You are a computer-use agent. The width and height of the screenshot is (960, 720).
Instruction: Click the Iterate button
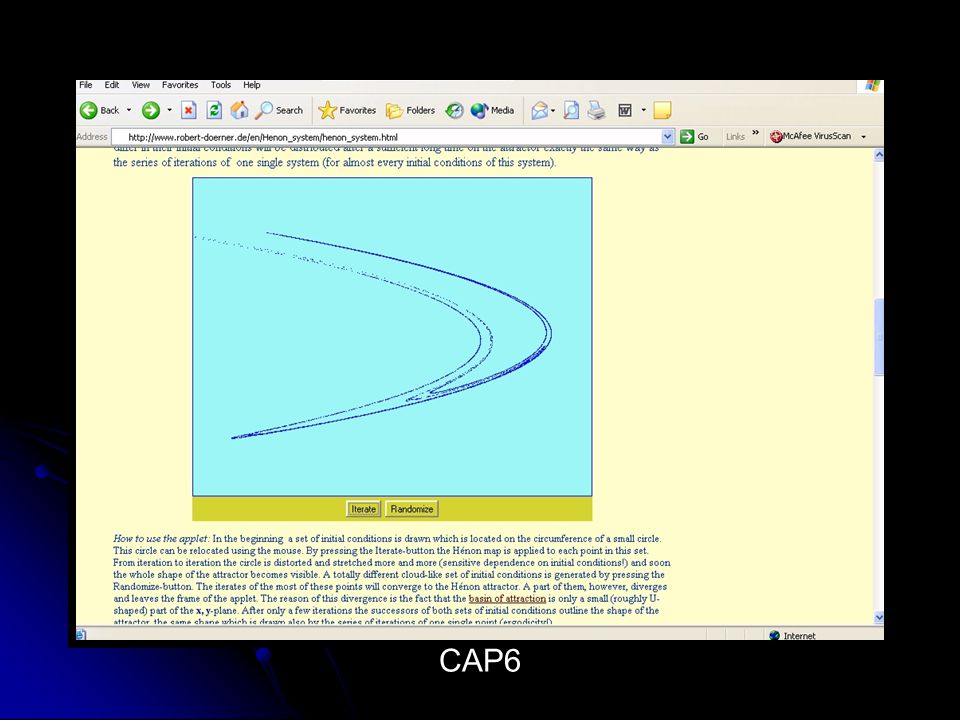tap(363, 509)
